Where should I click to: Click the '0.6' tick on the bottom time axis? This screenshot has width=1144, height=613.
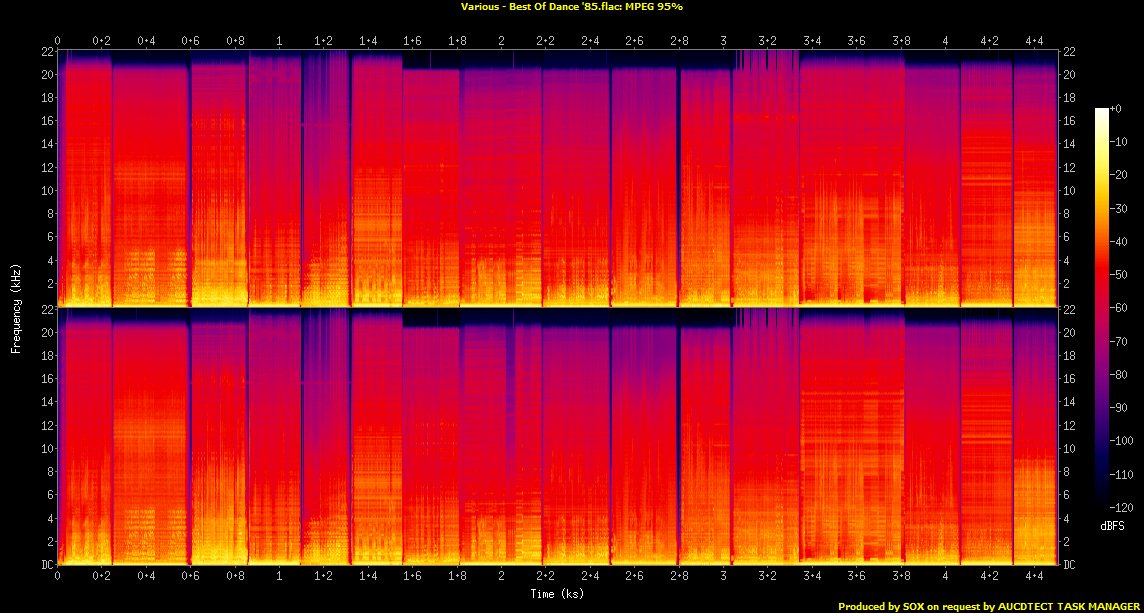[x=190, y=576]
